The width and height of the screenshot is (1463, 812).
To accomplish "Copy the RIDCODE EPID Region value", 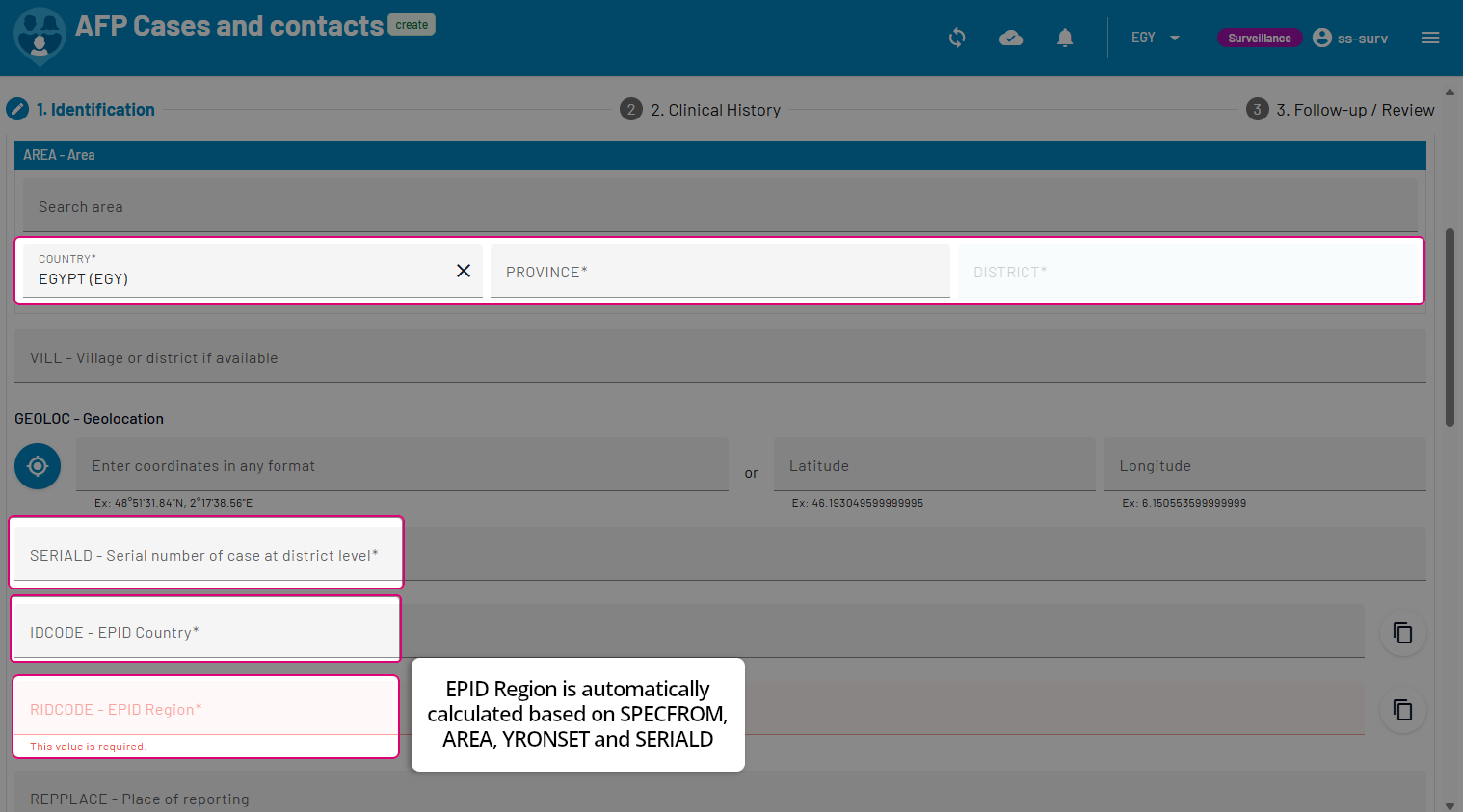I will click(1402, 710).
